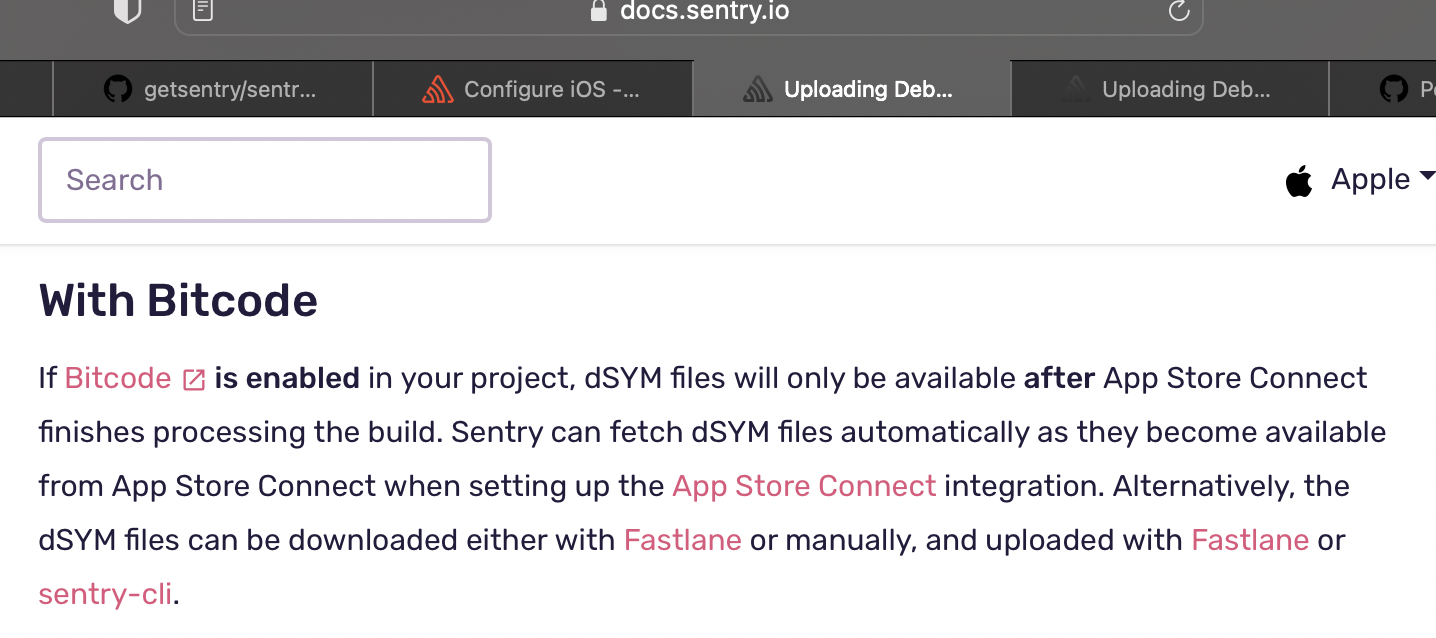Open the Apple platform dropdown

[x=1371, y=179]
